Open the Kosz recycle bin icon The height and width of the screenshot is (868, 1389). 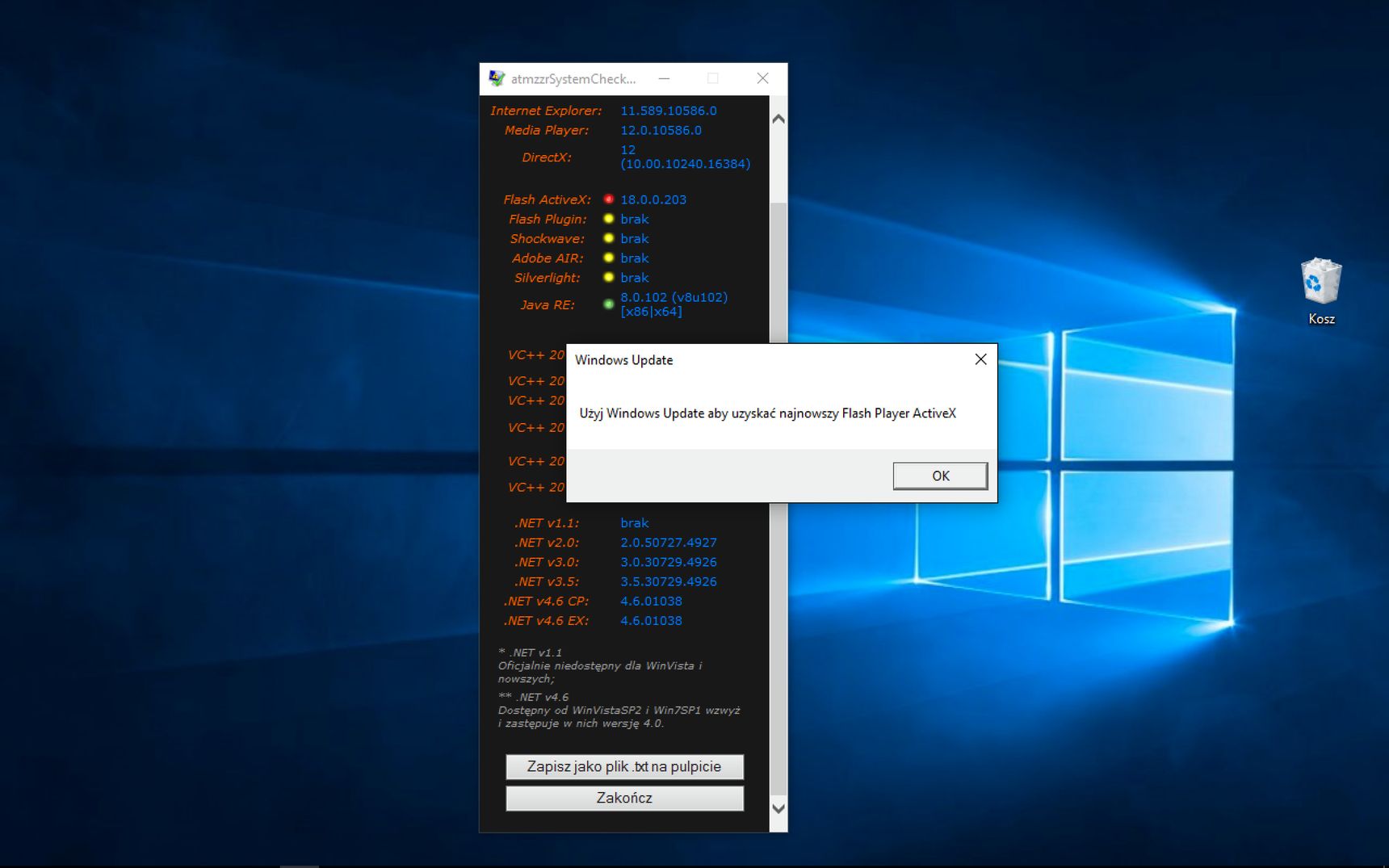coord(1321,291)
